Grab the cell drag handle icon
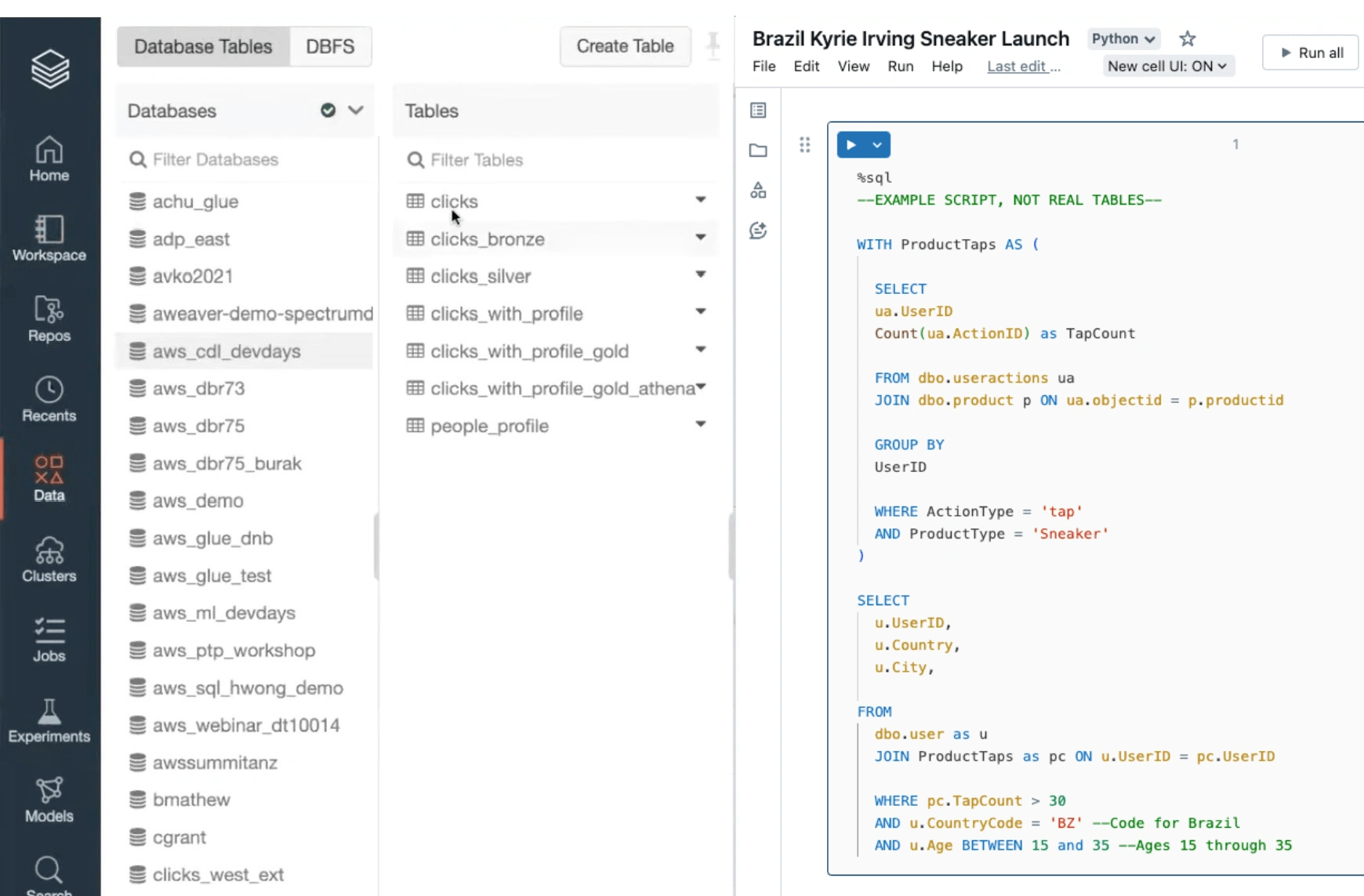This screenshot has height=896, width=1364. click(x=804, y=145)
